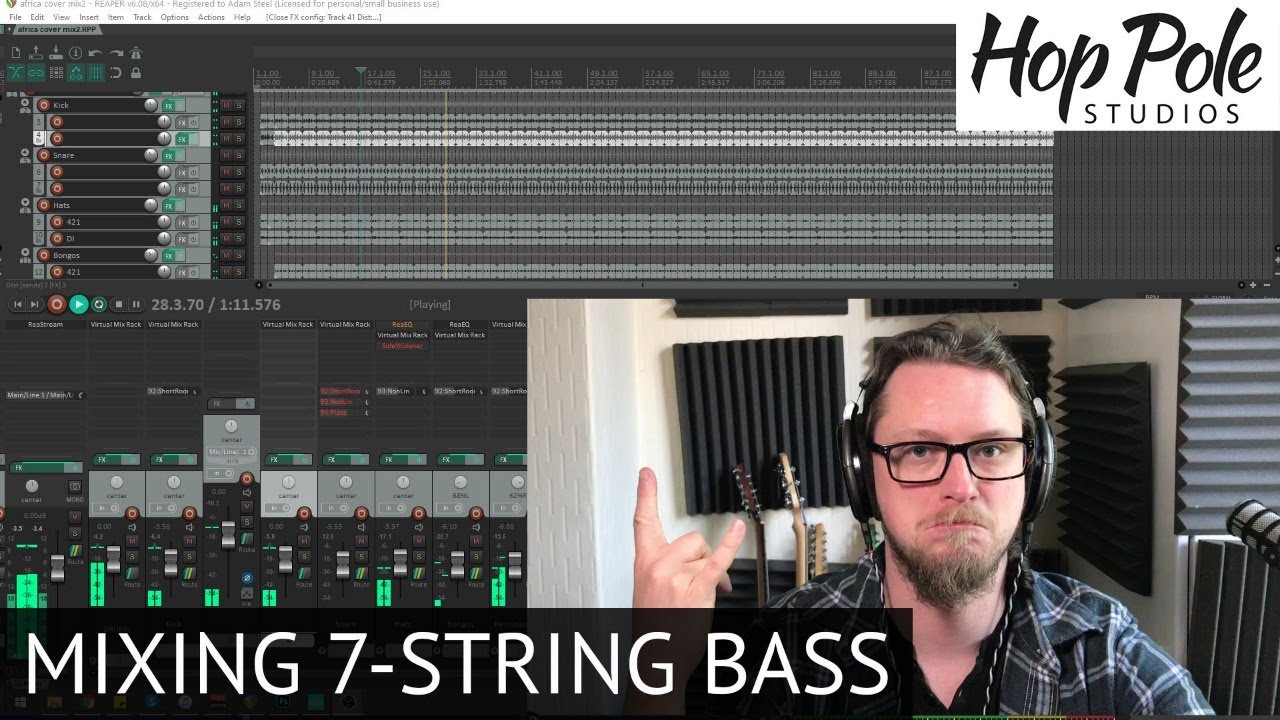Arm the Kick mixer channel for recording
Image resolution: width=1280 pixels, height=720 pixels.
(190, 514)
